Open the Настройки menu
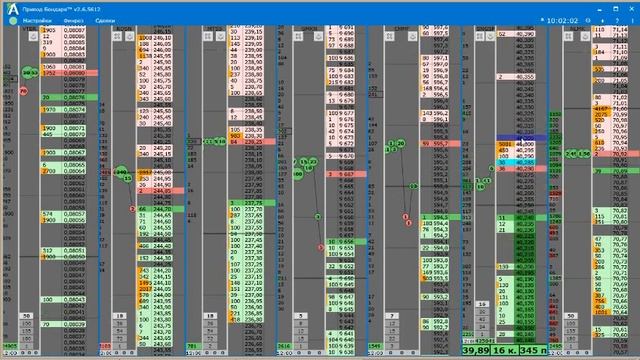The width and height of the screenshot is (640, 360). point(37,20)
